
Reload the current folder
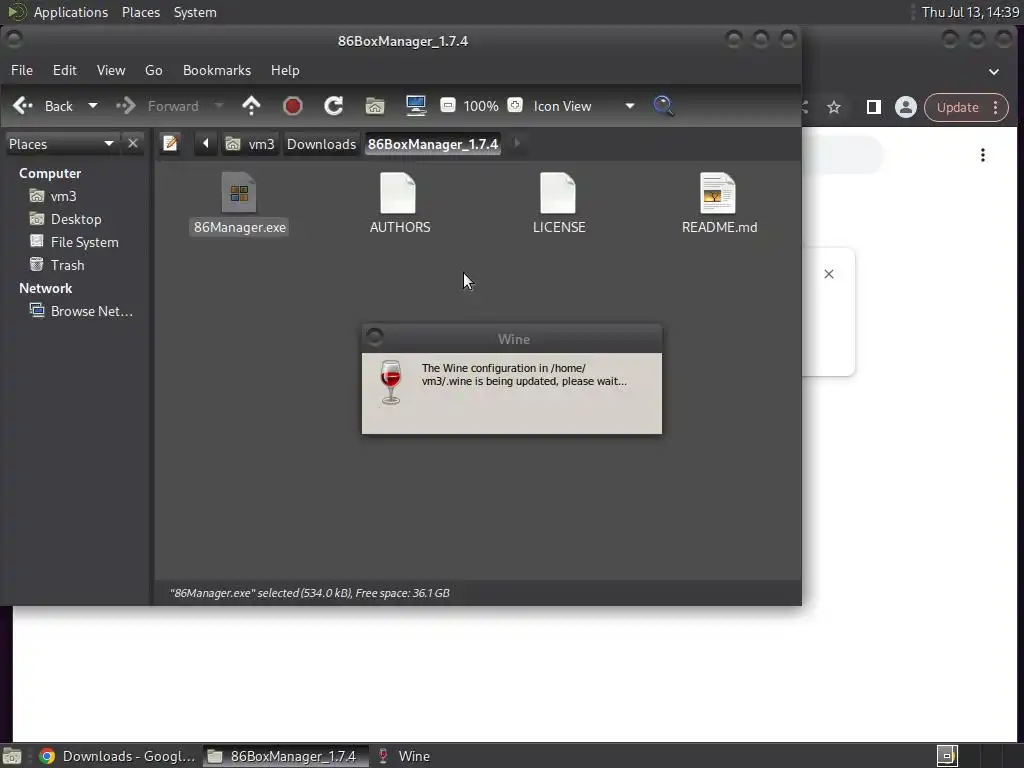334,106
